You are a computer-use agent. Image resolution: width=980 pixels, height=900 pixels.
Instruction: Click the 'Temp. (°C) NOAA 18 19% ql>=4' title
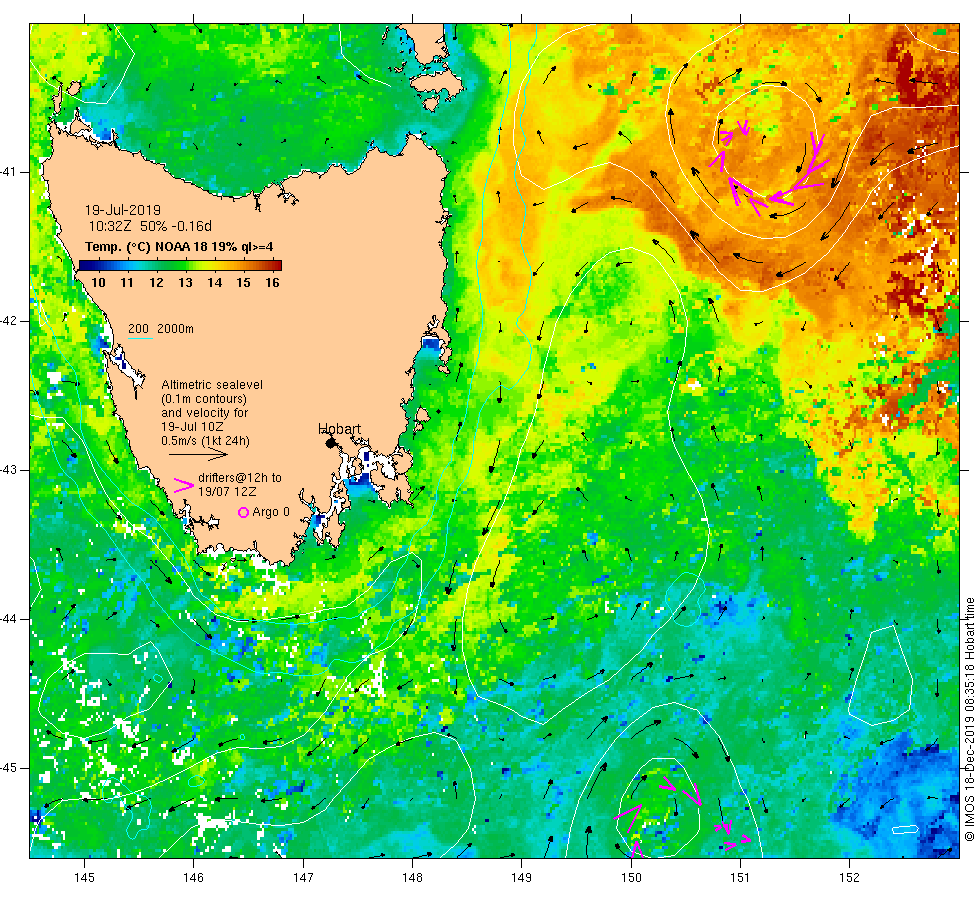point(179,247)
